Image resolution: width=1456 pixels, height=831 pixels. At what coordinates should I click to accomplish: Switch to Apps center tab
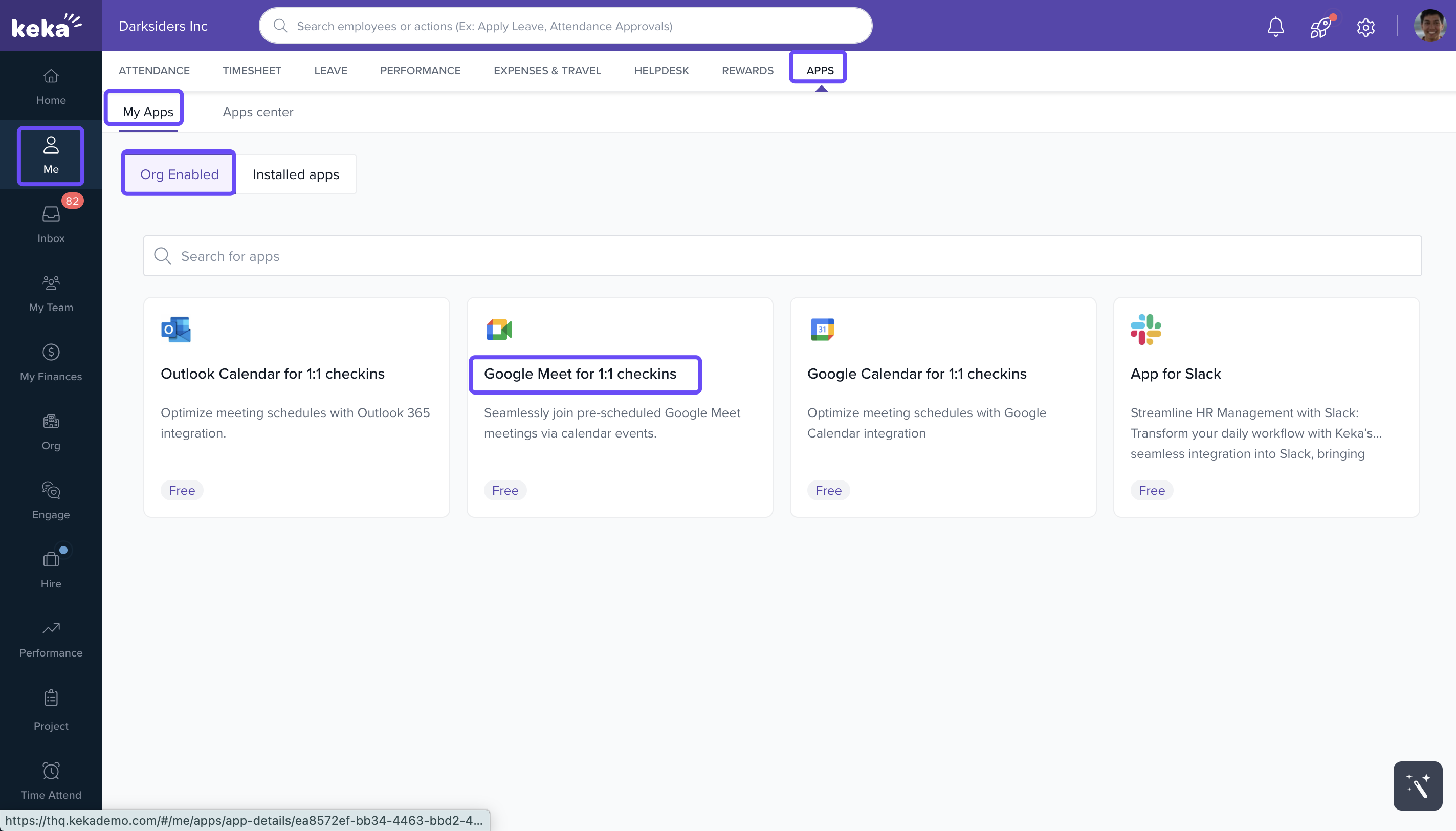pyautogui.click(x=258, y=112)
